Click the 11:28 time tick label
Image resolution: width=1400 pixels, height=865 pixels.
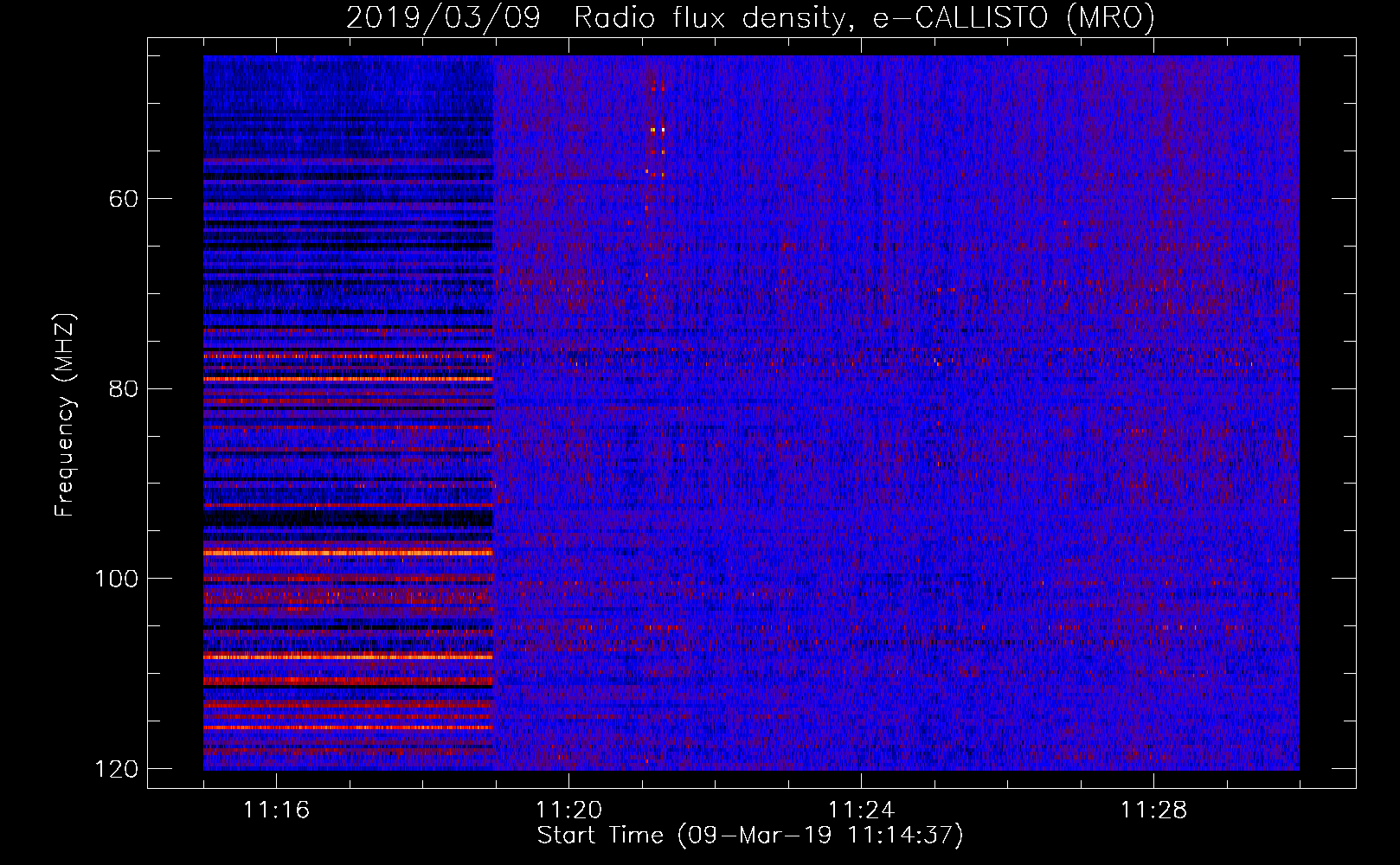tap(1153, 811)
